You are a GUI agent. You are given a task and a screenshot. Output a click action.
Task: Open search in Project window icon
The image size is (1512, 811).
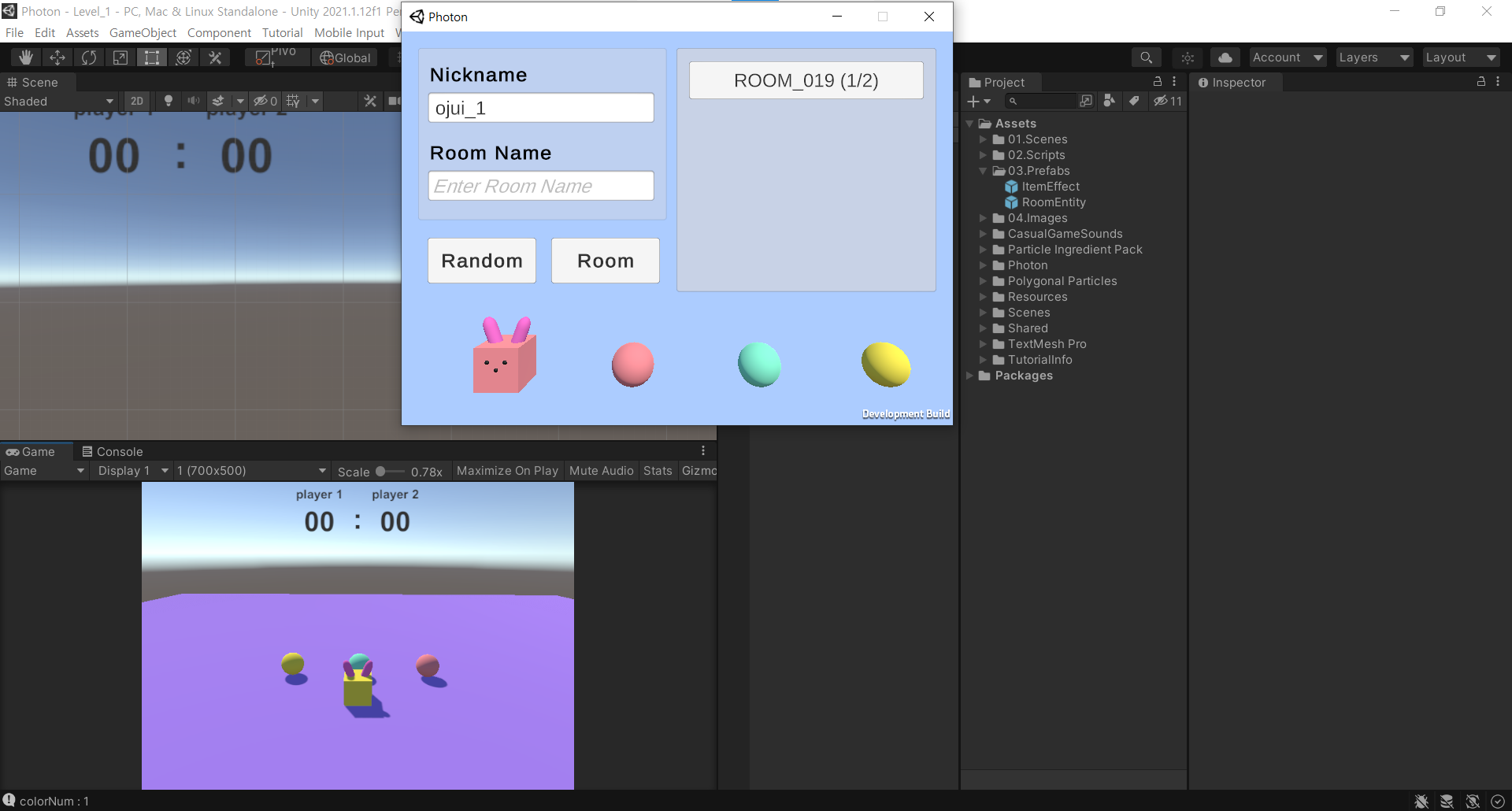(1087, 101)
